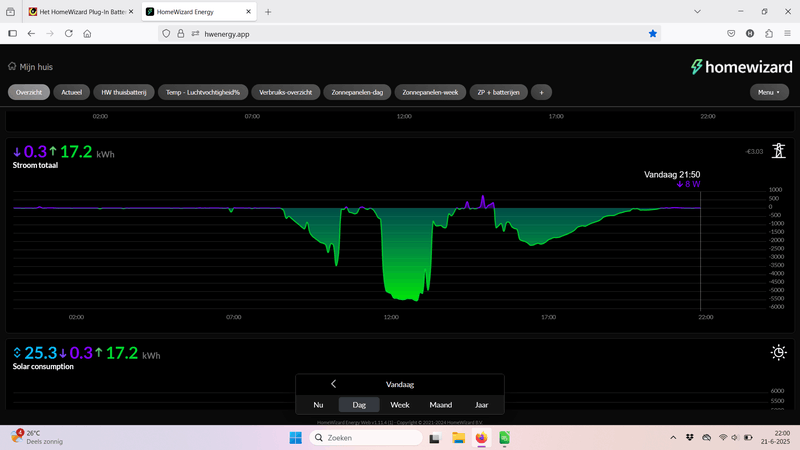This screenshot has width=800, height=450.
Task: Close the HomeWizard Energy tab
Action: [248, 11]
